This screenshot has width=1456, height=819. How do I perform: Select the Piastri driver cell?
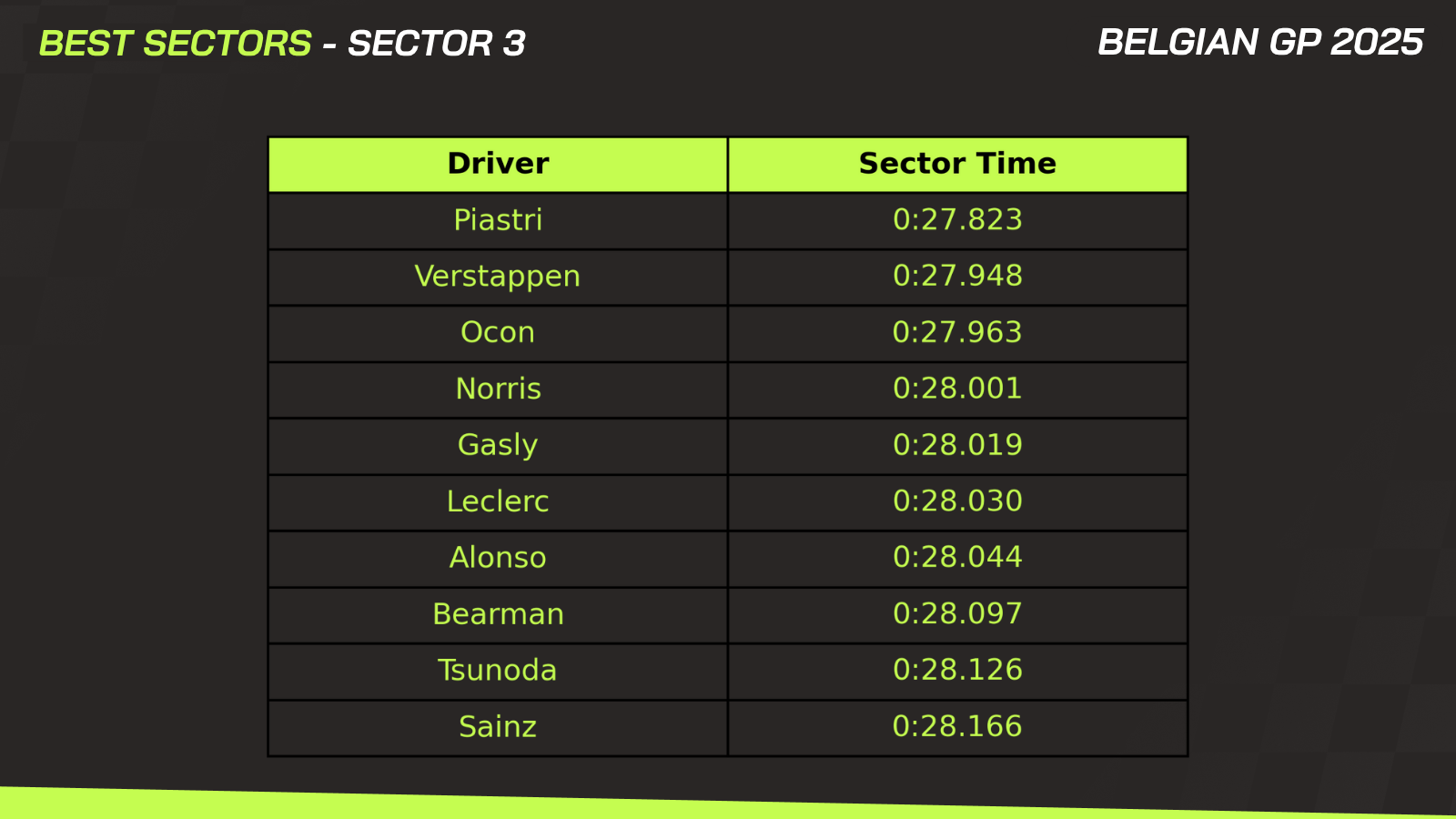(x=498, y=220)
